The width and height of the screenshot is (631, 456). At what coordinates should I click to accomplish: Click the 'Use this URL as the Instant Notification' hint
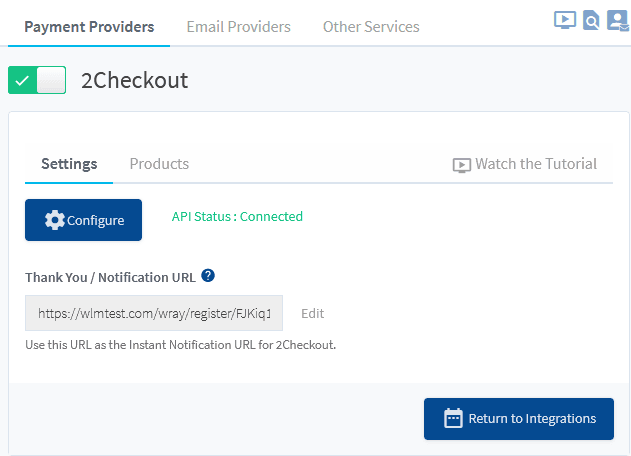point(180,345)
